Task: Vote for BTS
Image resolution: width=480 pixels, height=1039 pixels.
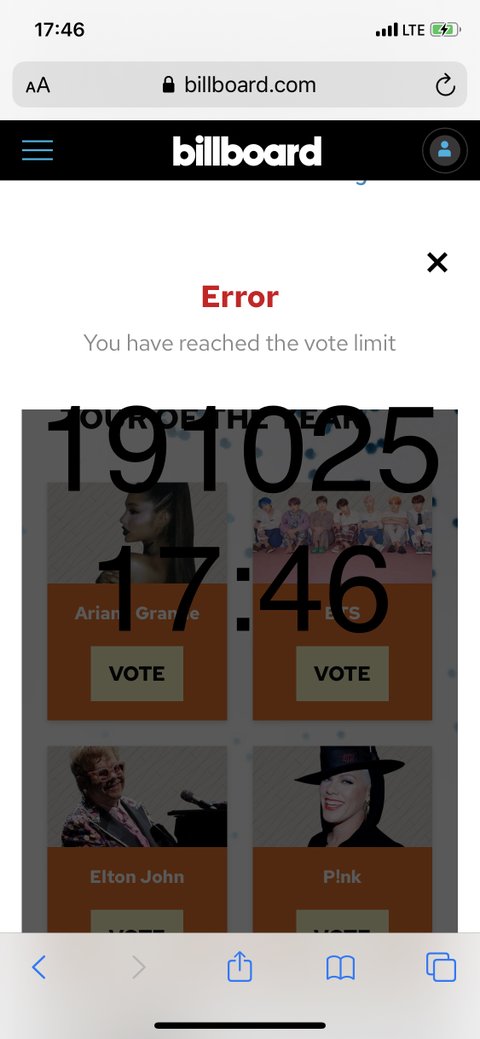Action: (x=342, y=673)
